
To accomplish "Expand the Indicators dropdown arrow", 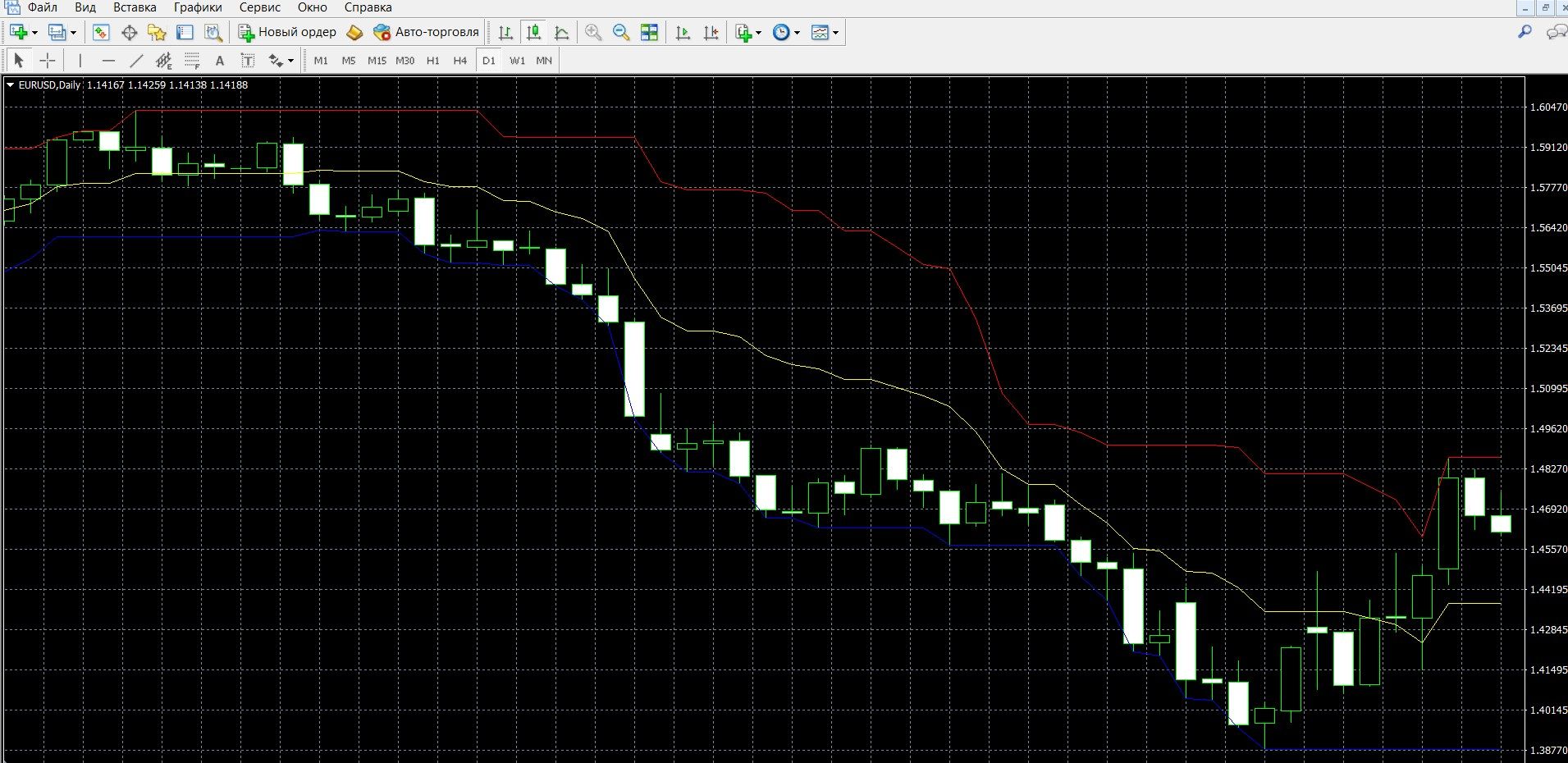I will (x=758, y=32).
